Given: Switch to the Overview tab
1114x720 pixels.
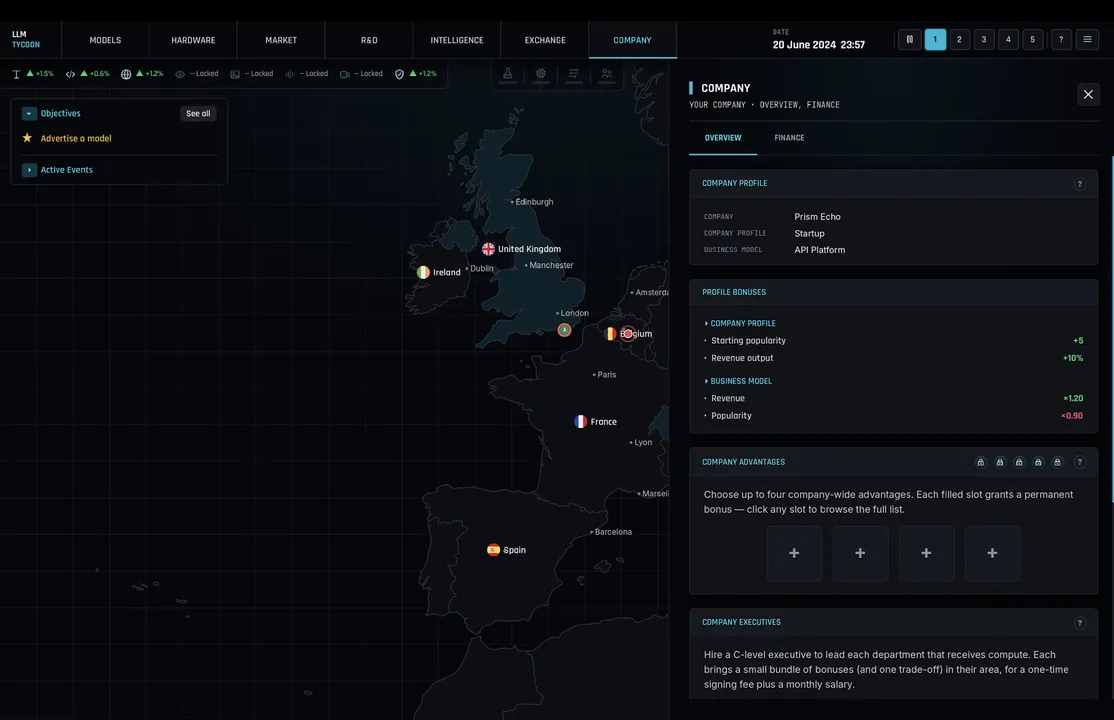Looking at the screenshot, I should [x=723, y=138].
